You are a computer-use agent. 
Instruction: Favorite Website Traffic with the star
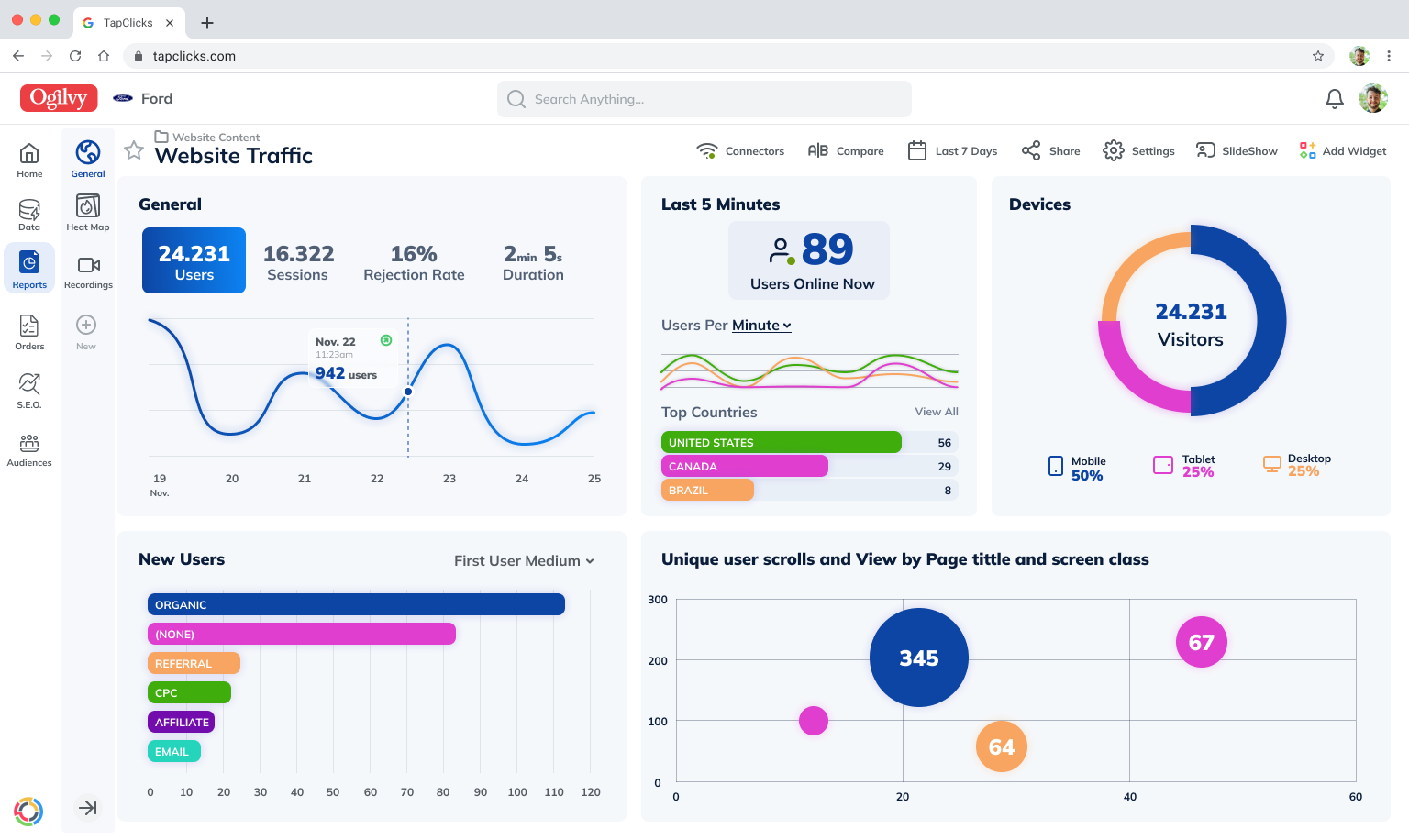click(134, 150)
